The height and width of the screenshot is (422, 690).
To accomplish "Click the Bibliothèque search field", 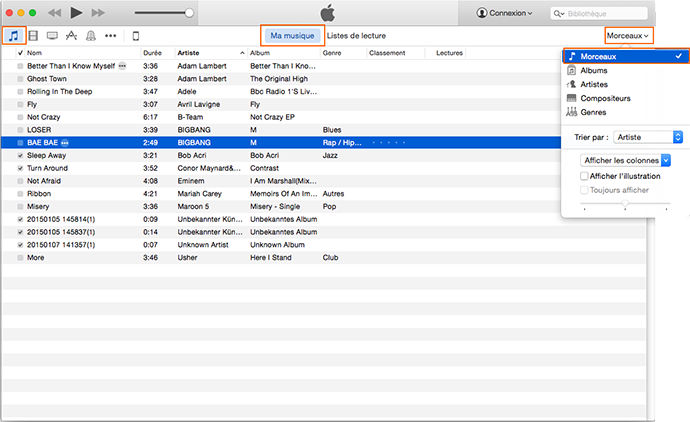I will pos(599,14).
